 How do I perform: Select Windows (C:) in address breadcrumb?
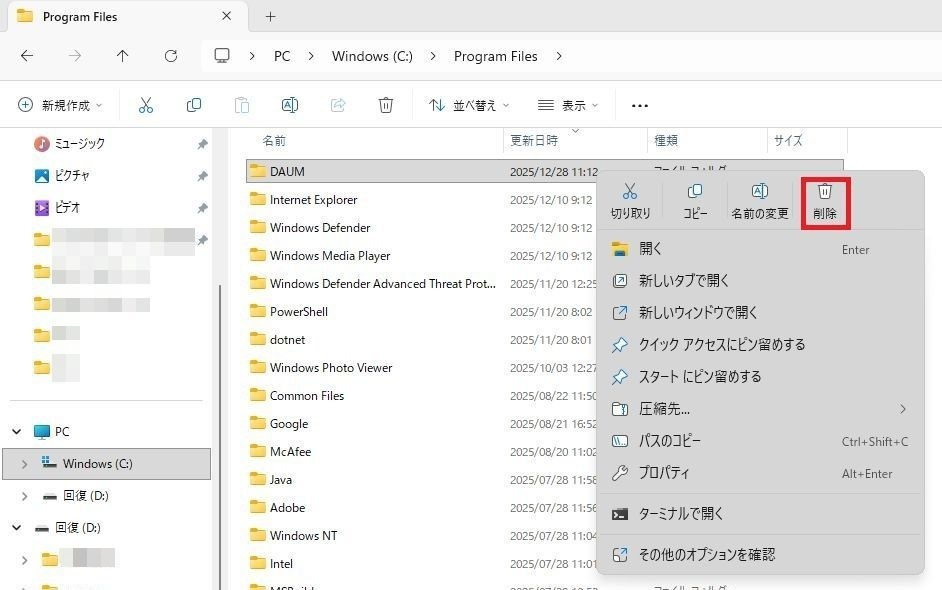pos(372,56)
